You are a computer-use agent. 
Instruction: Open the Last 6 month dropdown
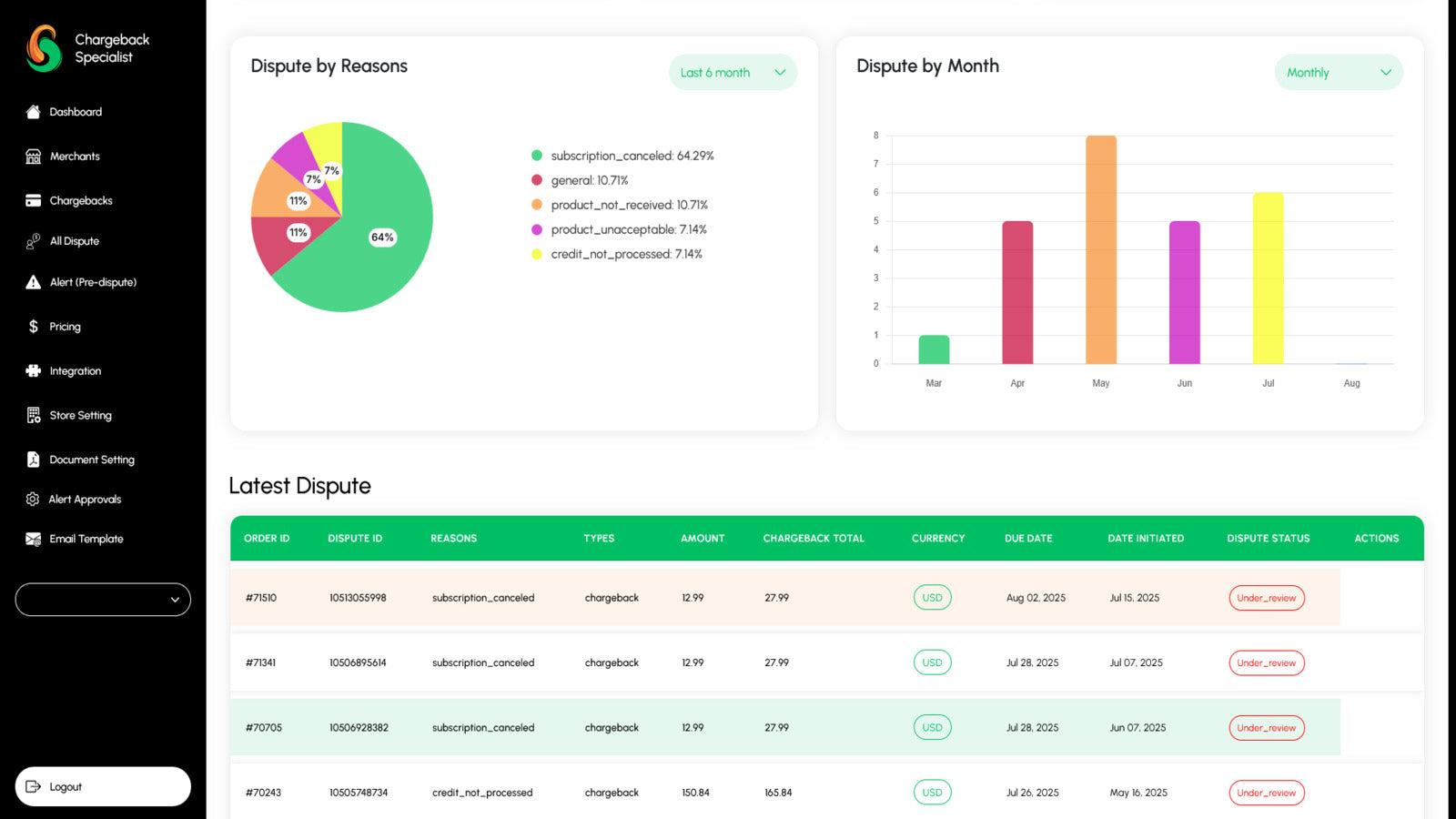pyautogui.click(x=733, y=73)
